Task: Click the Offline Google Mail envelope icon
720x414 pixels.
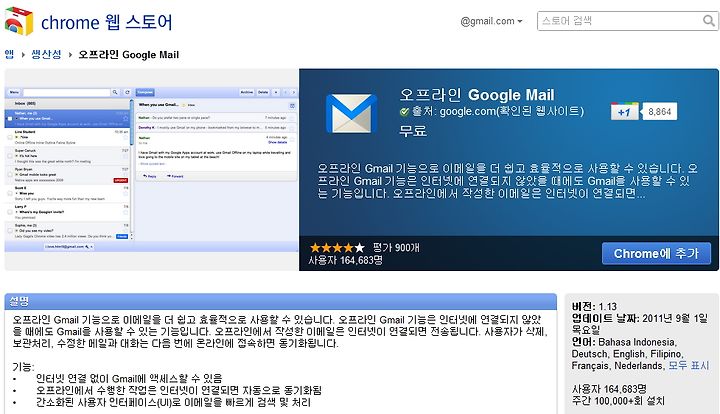Action: (x=351, y=113)
